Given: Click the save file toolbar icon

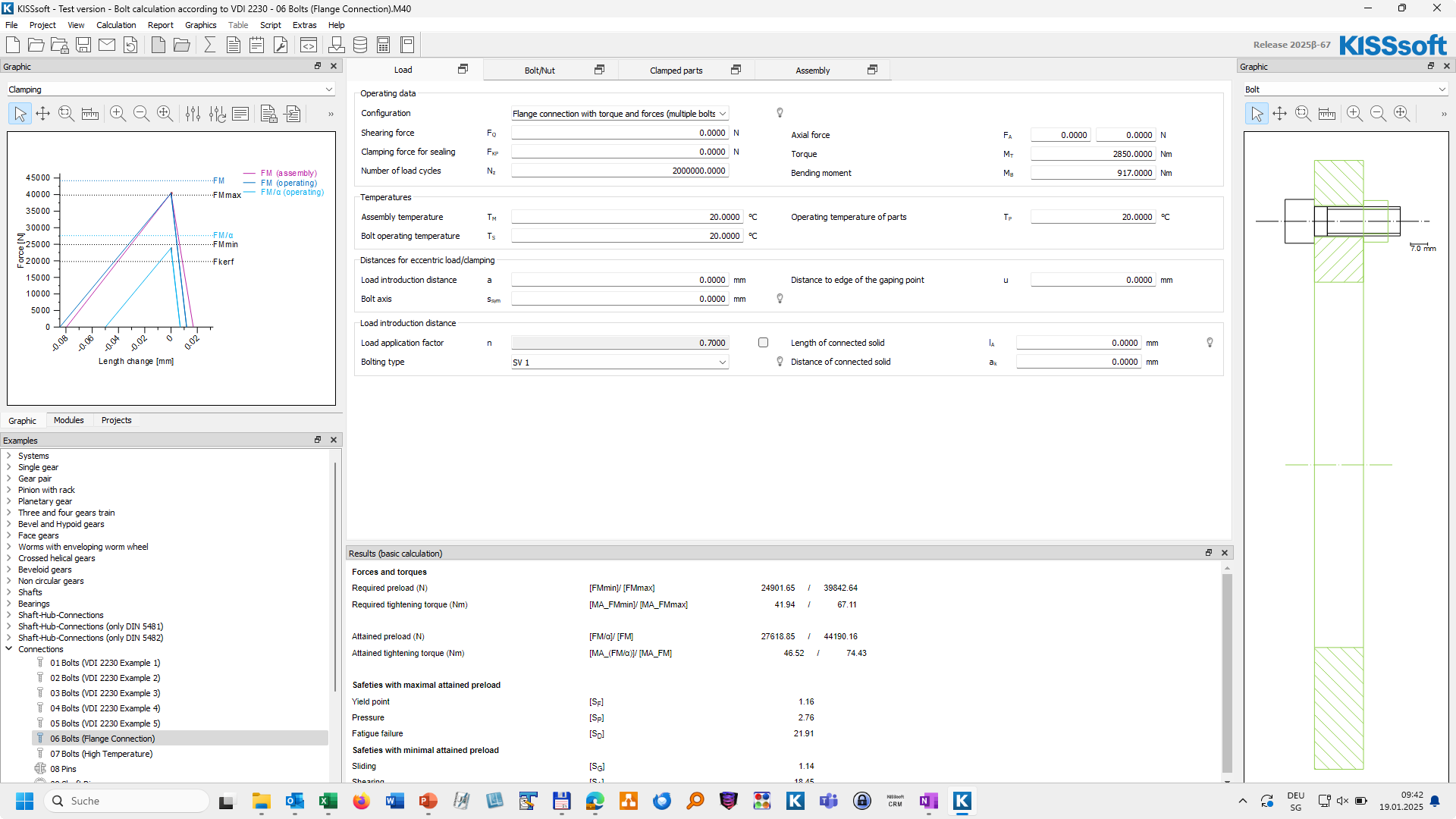Looking at the screenshot, I should click(x=83, y=45).
